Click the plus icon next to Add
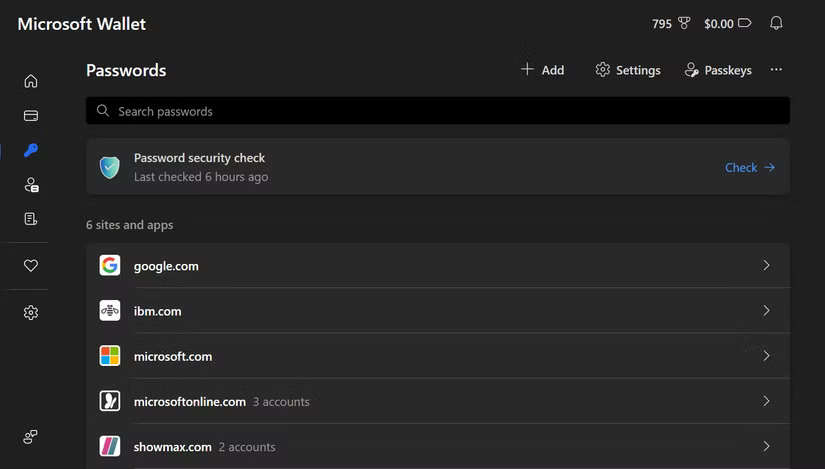 527,69
